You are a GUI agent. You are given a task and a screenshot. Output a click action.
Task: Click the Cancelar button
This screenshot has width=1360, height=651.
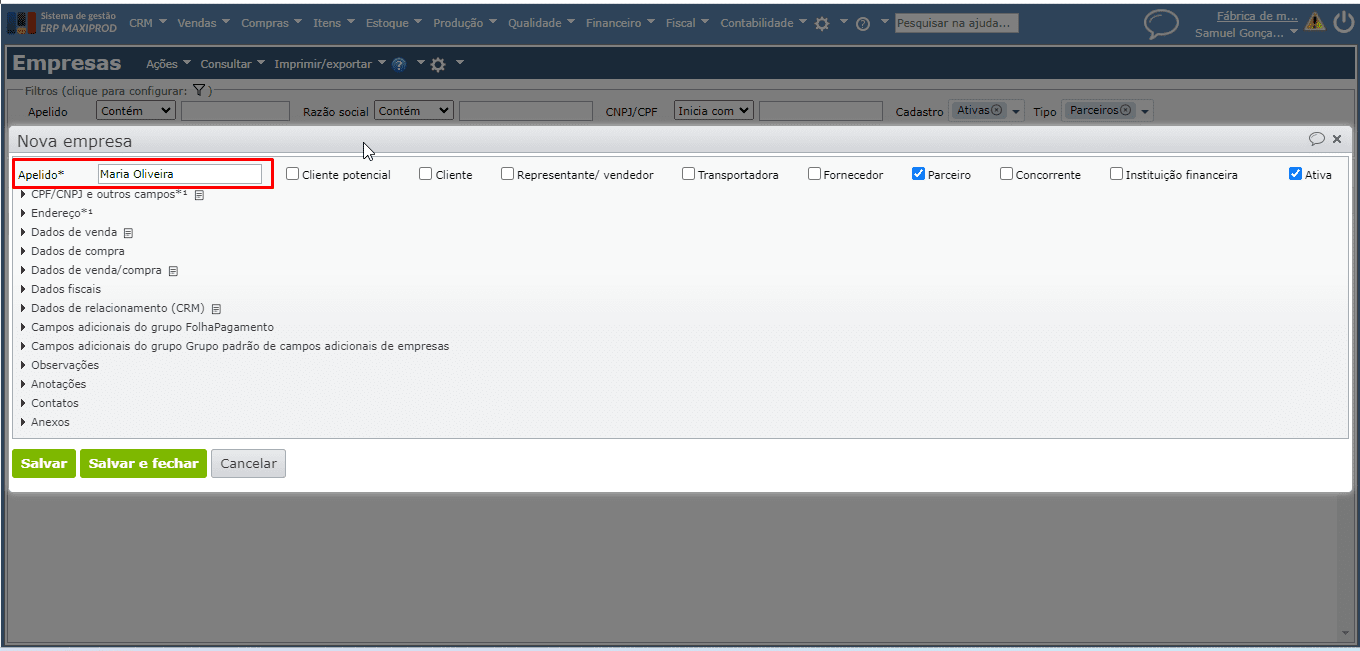[248, 464]
